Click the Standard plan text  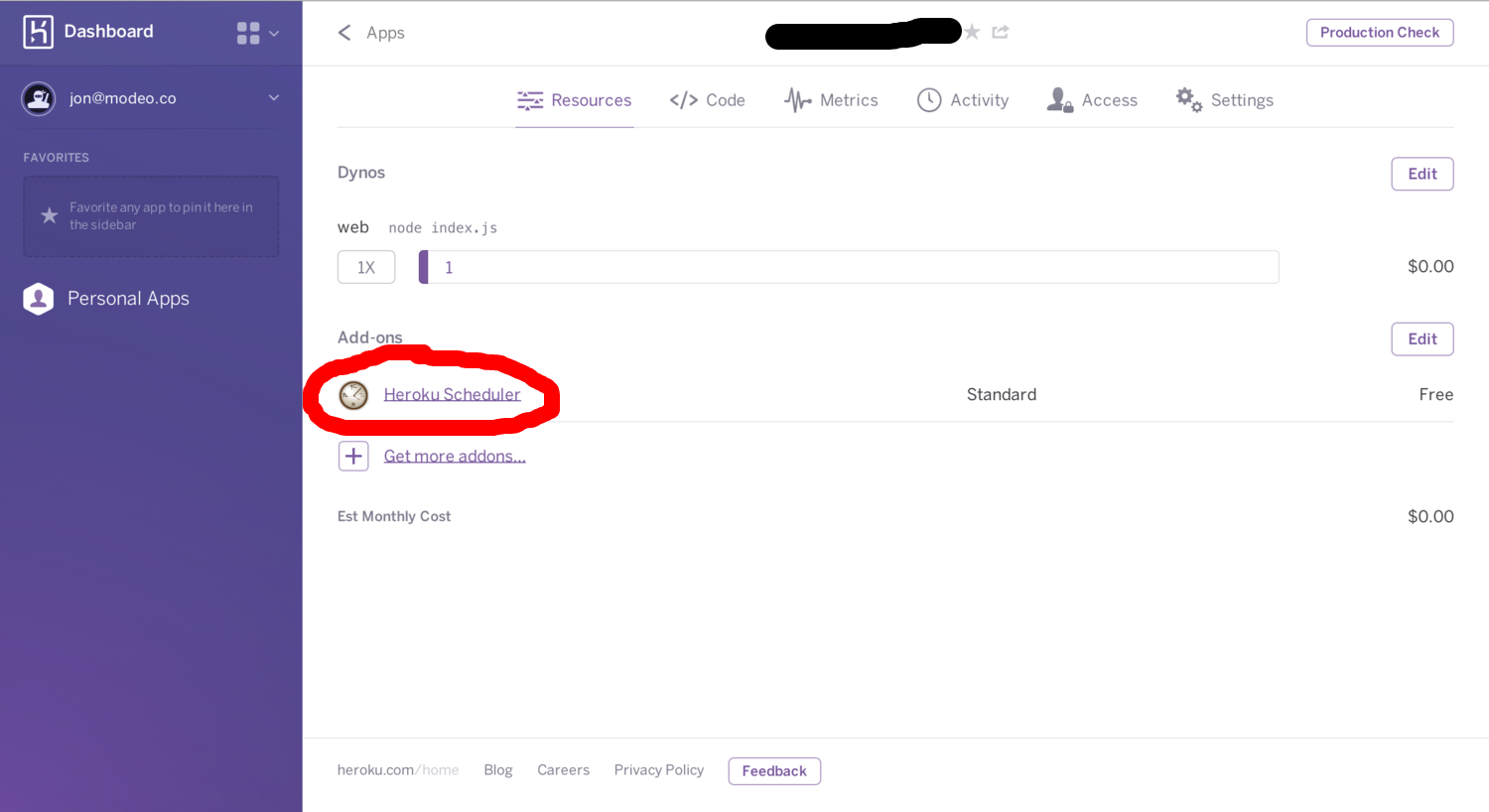(1002, 395)
